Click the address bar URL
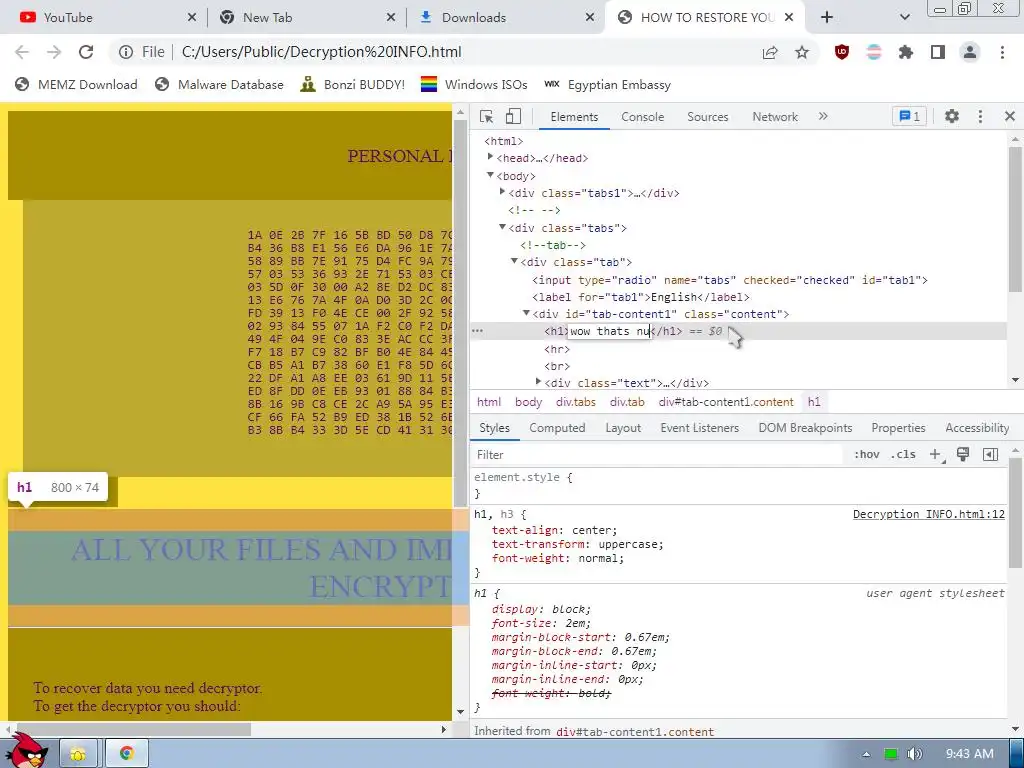 click(321, 52)
